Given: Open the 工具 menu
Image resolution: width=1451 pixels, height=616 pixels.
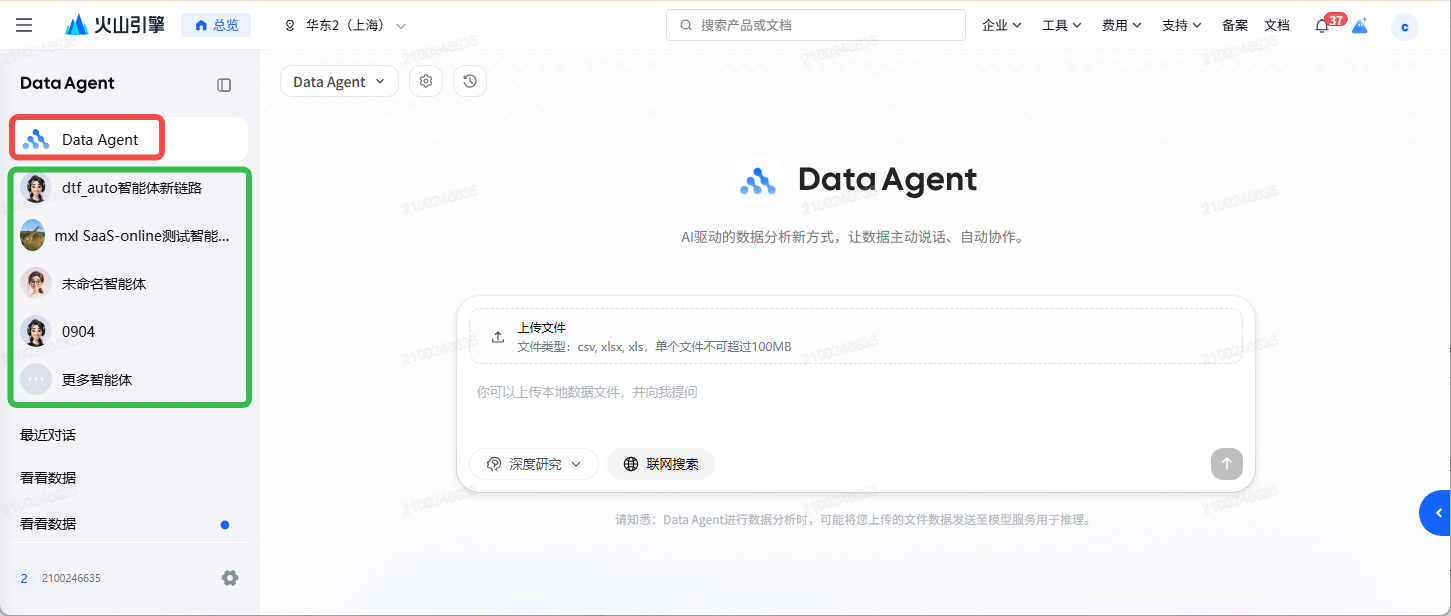Looking at the screenshot, I should tap(1062, 25).
